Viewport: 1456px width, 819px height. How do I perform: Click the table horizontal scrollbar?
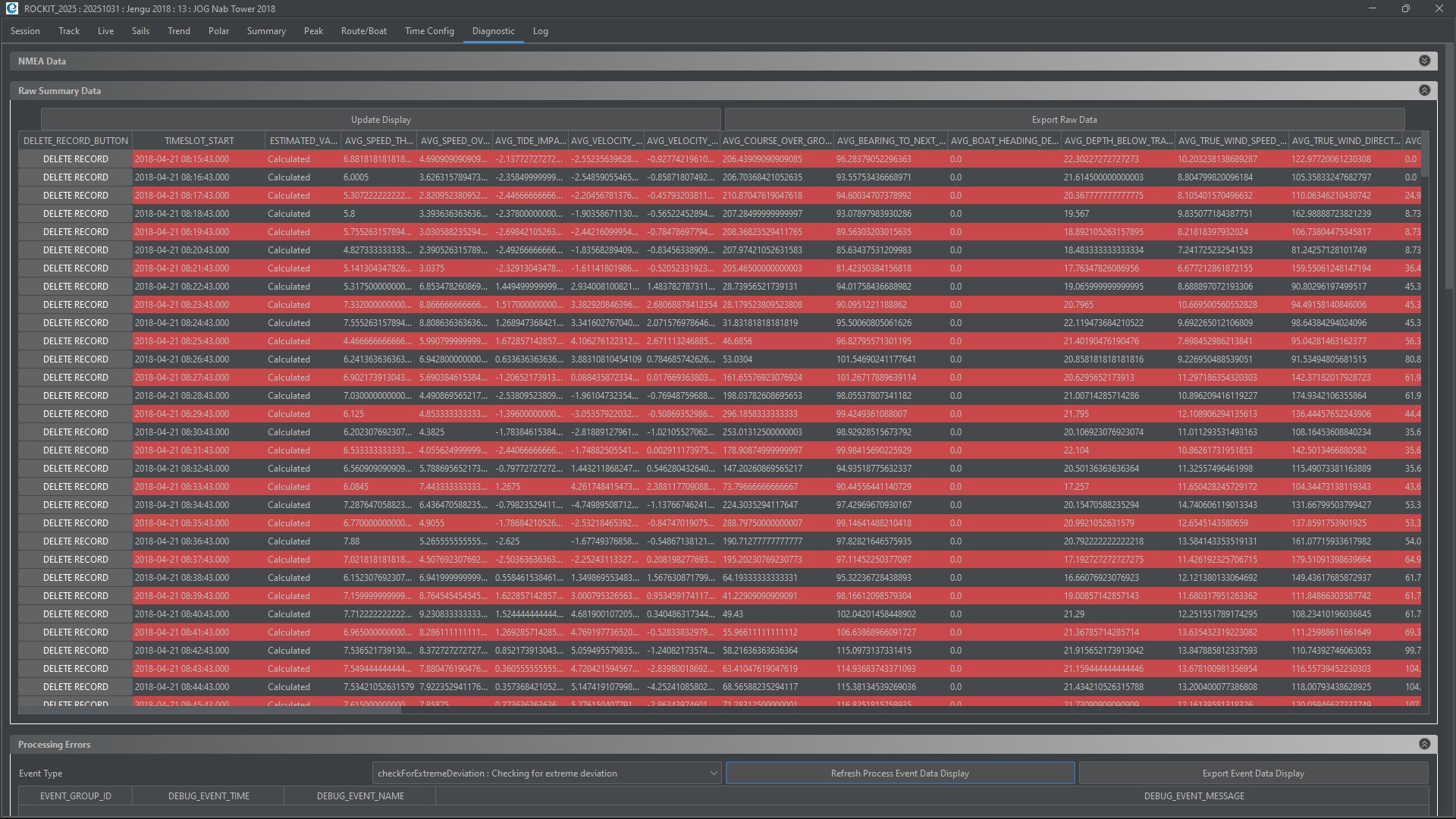click(210, 710)
